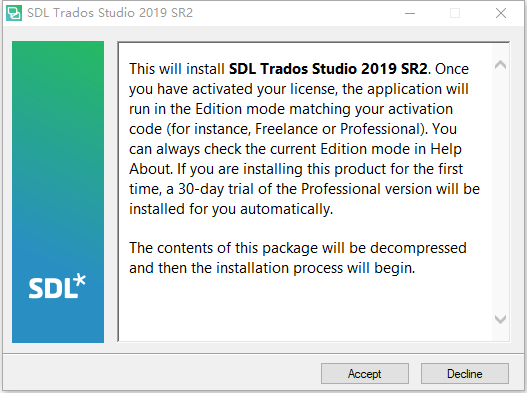This screenshot has width=527, height=393.
Task: Click the scroll down arrow in text pane
Action: (500, 319)
